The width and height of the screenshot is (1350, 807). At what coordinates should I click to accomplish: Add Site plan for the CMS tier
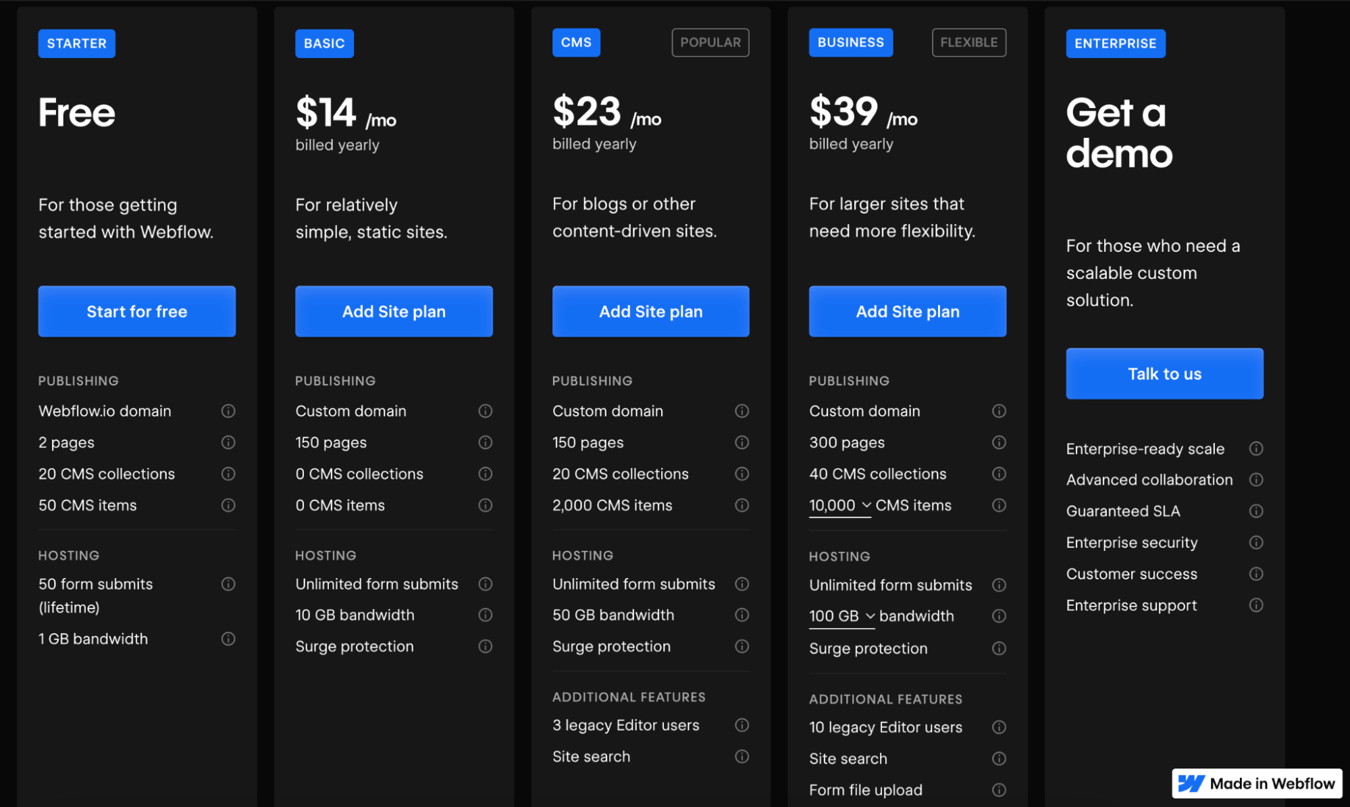[650, 311]
